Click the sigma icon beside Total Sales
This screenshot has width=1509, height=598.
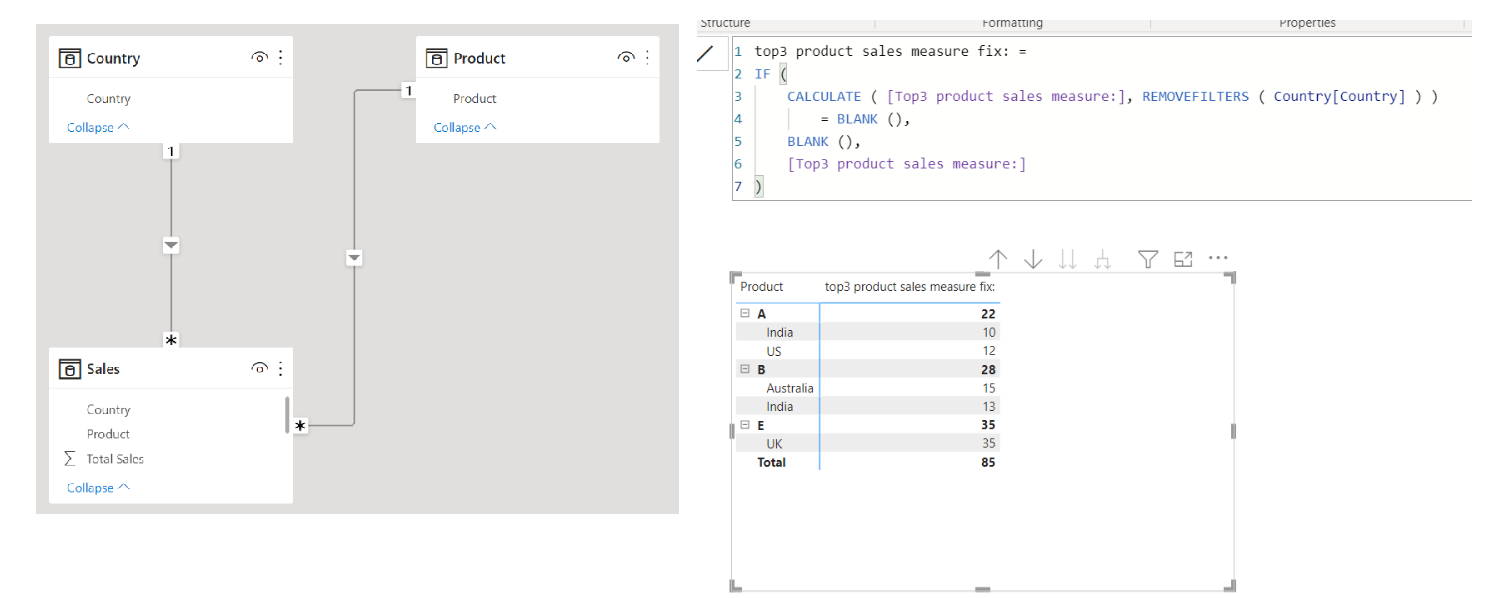(69, 458)
